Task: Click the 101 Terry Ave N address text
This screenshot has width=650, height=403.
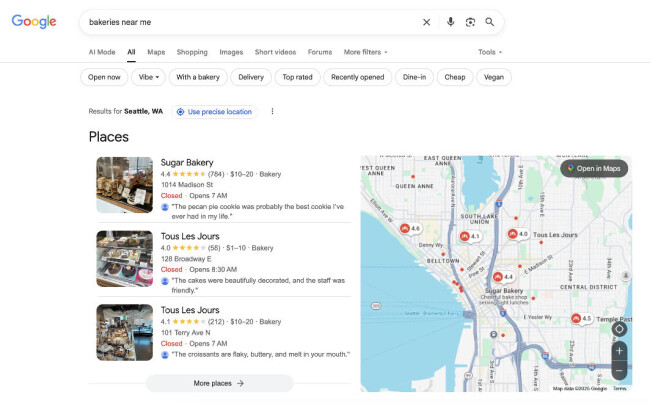Action: pos(186,333)
